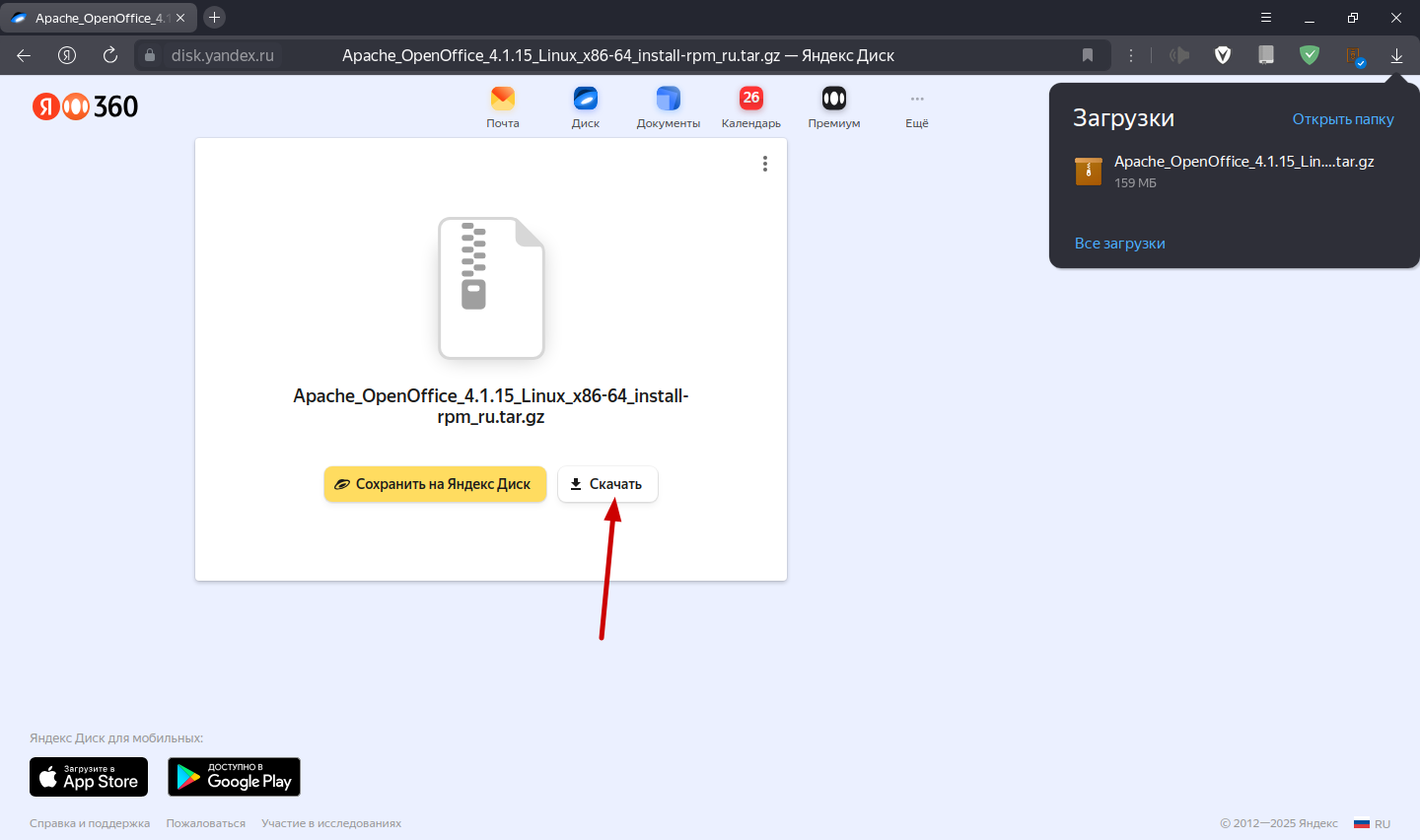1420x840 pixels.
Task: Click the Скачать download button
Action: click(x=607, y=484)
